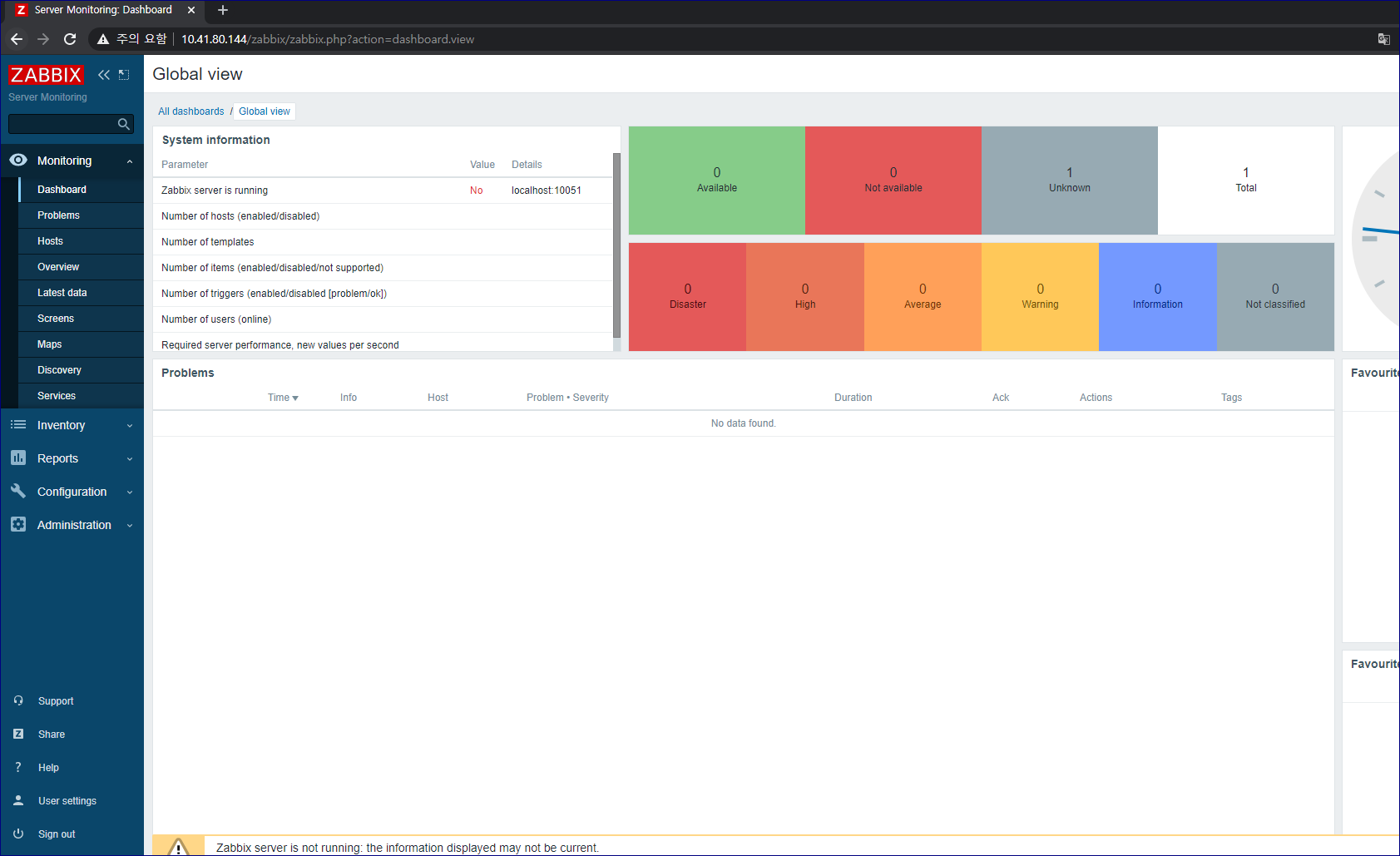Click the yellow Warning severity tile
The height and width of the screenshot is (856, 1400).
(1040, 297)
